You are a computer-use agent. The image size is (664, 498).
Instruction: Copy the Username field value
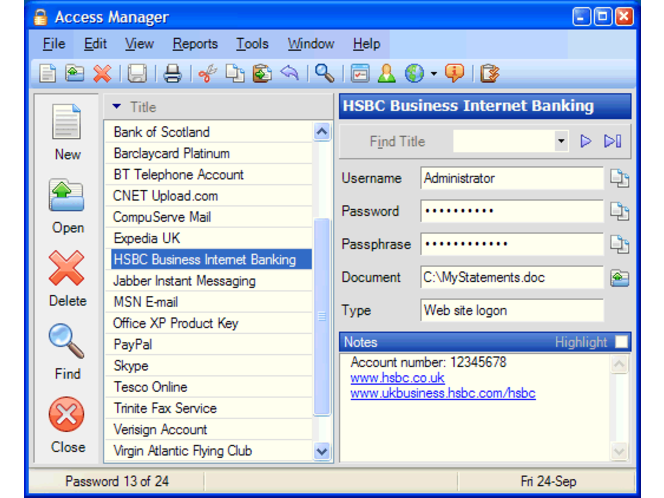pyautogui.click(x=620, y=178)
